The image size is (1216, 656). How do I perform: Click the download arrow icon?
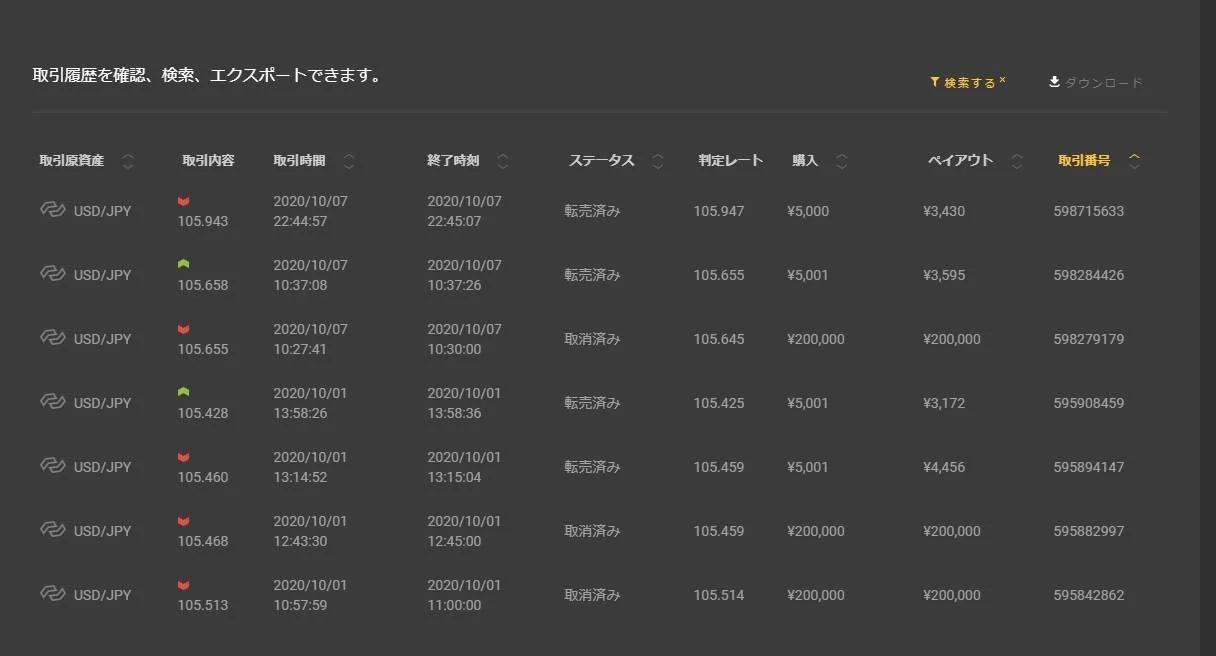click(x=1054, y=82)
